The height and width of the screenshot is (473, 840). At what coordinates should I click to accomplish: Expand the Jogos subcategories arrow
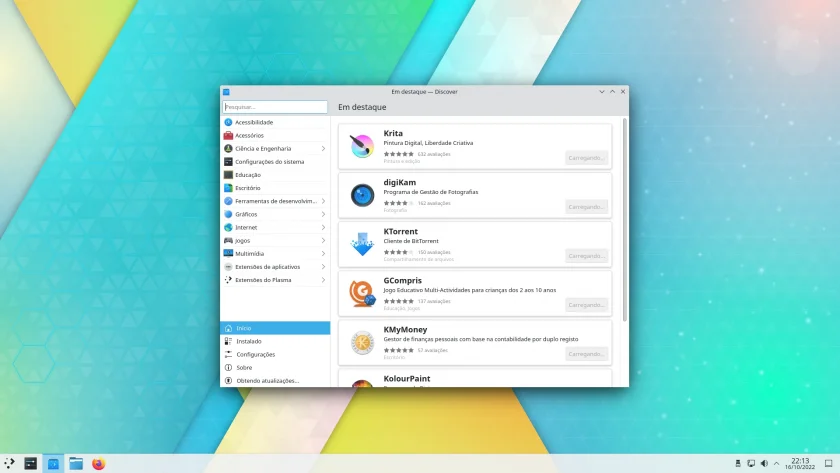323,241
